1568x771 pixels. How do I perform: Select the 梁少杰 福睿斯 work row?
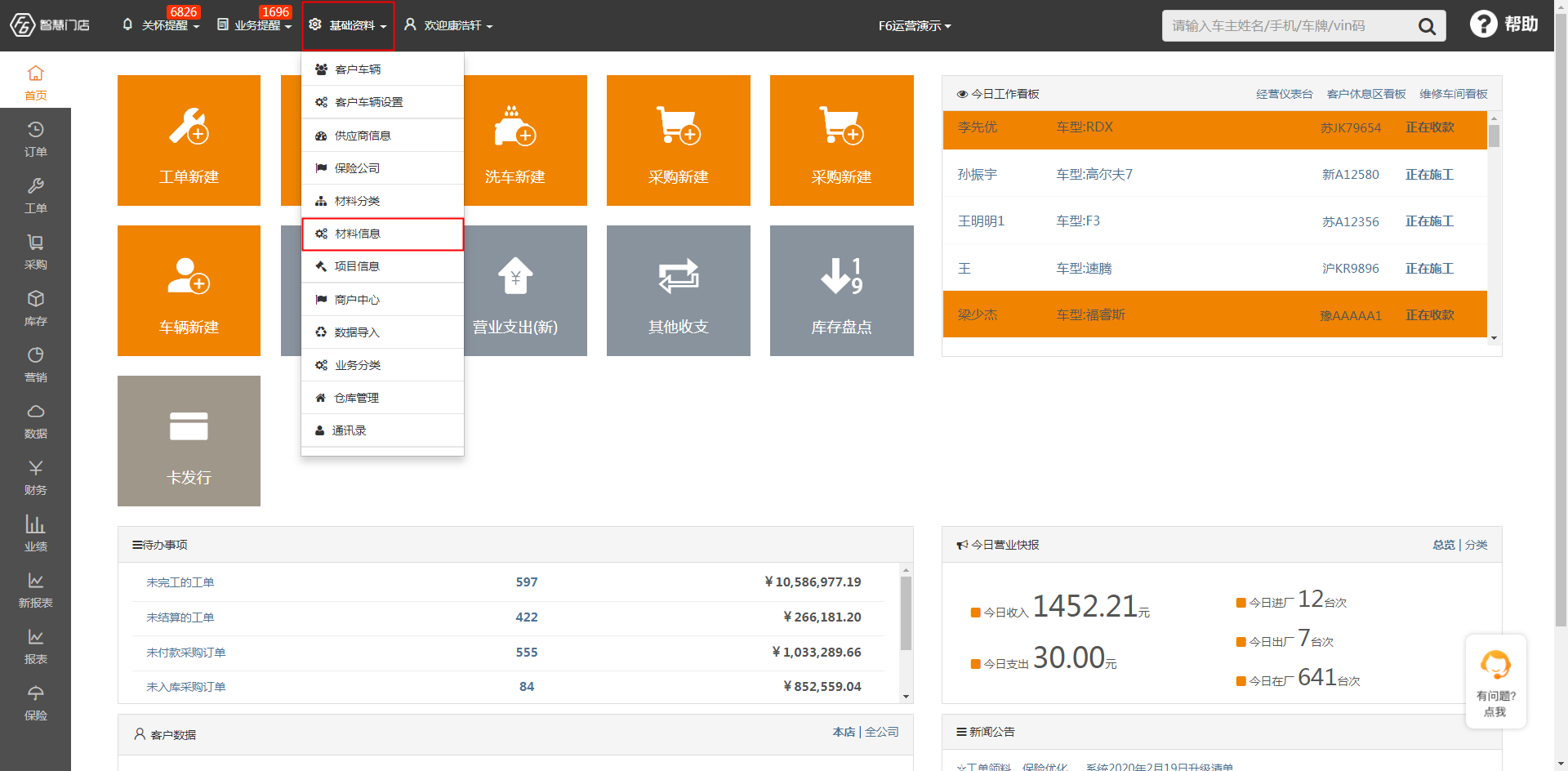coord(1215,314)
